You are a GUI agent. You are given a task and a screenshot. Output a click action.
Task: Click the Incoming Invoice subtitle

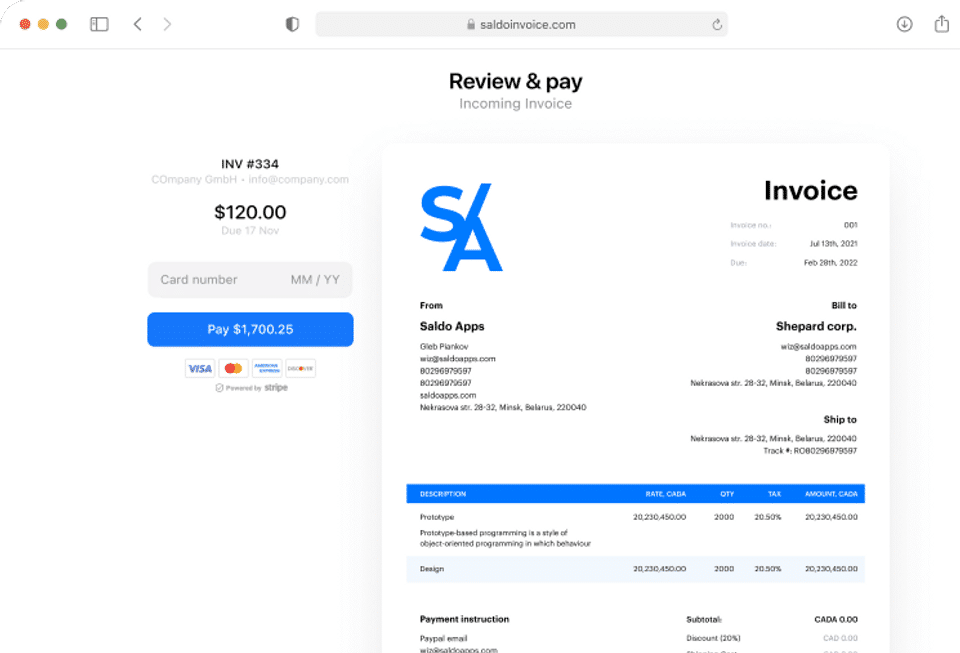coord(516,104)
